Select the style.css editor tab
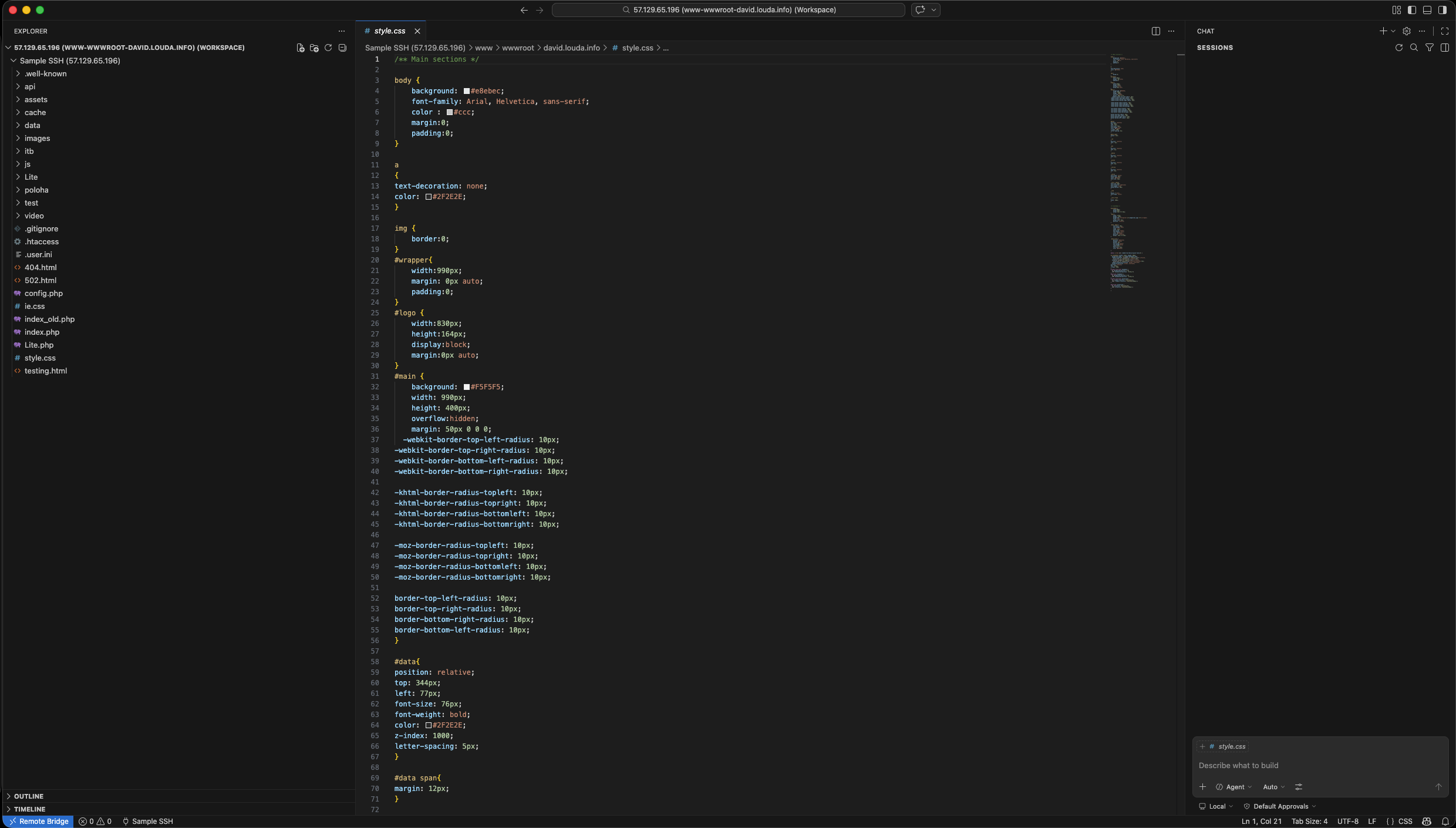1456x828 pixels. click(389, 31)
